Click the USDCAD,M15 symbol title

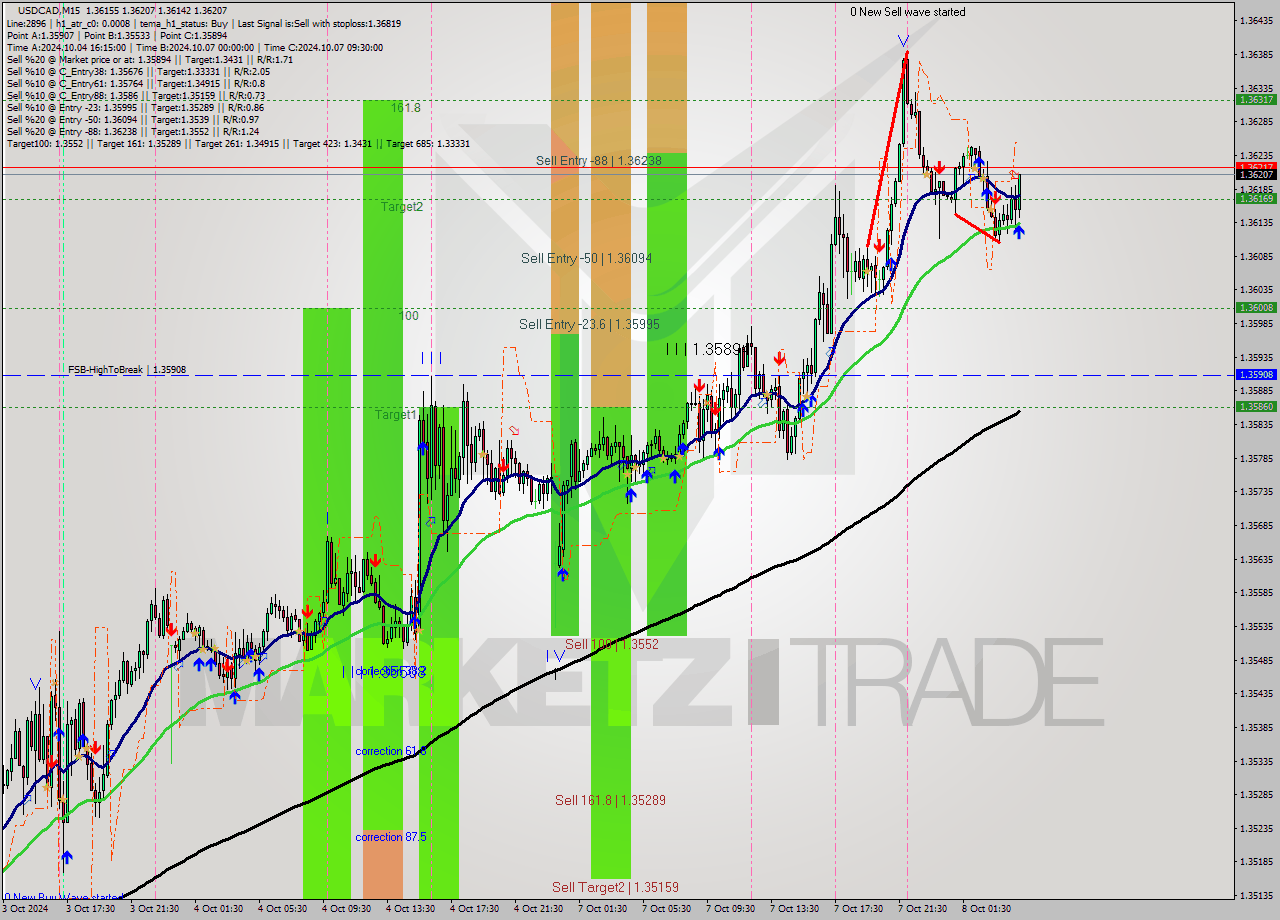(50, 9)
